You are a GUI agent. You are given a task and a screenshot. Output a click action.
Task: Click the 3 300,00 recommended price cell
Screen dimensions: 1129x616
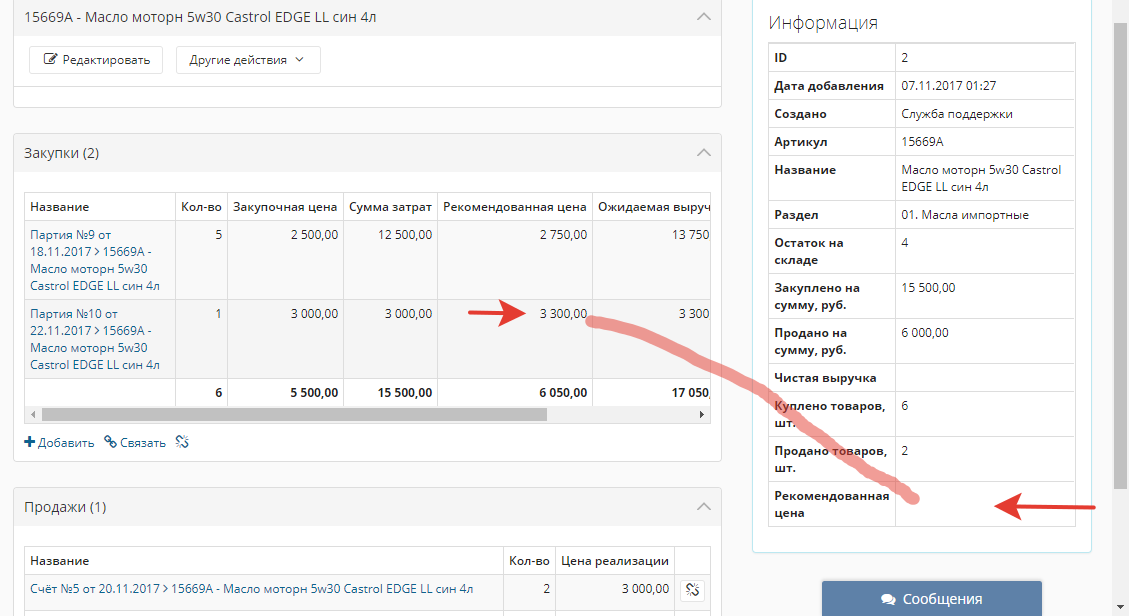click(515, 339)
